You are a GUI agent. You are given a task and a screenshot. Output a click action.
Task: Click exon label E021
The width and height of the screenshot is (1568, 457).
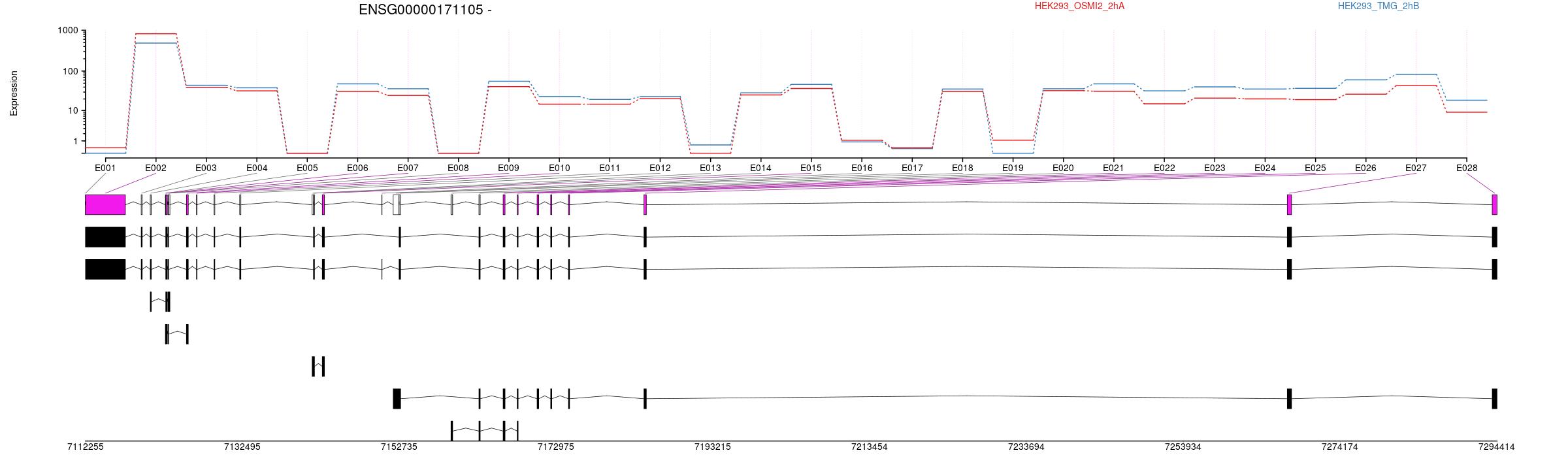click(x=1113, y=168)
